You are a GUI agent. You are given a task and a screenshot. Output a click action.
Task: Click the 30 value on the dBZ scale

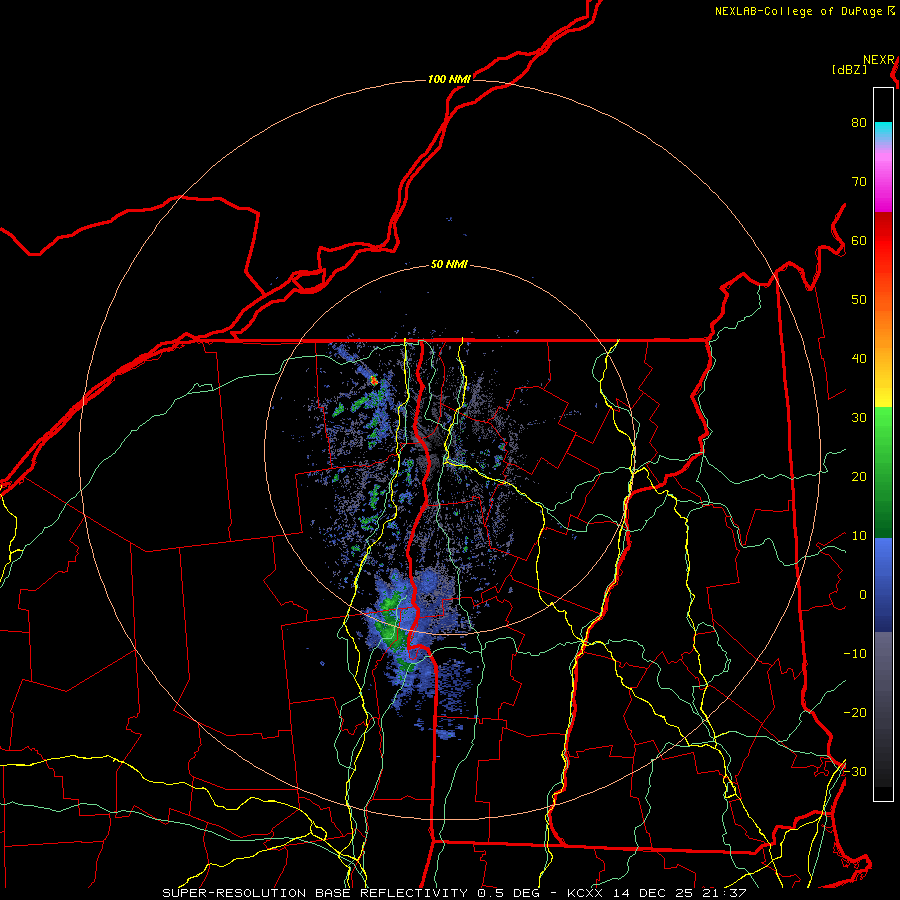tap(859, 418)
